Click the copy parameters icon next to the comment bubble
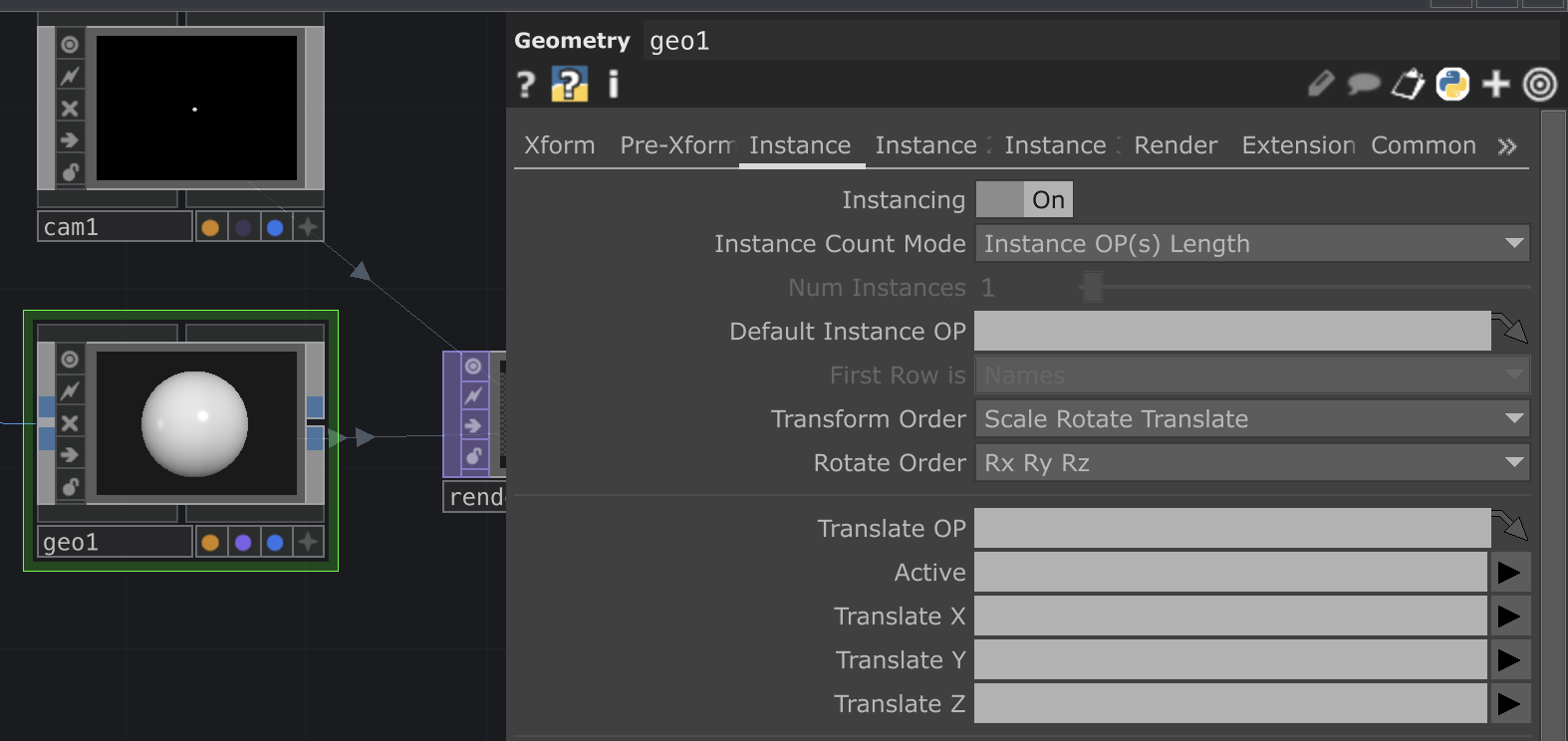Screen dimensions: 1568x741 [1408, 85]
